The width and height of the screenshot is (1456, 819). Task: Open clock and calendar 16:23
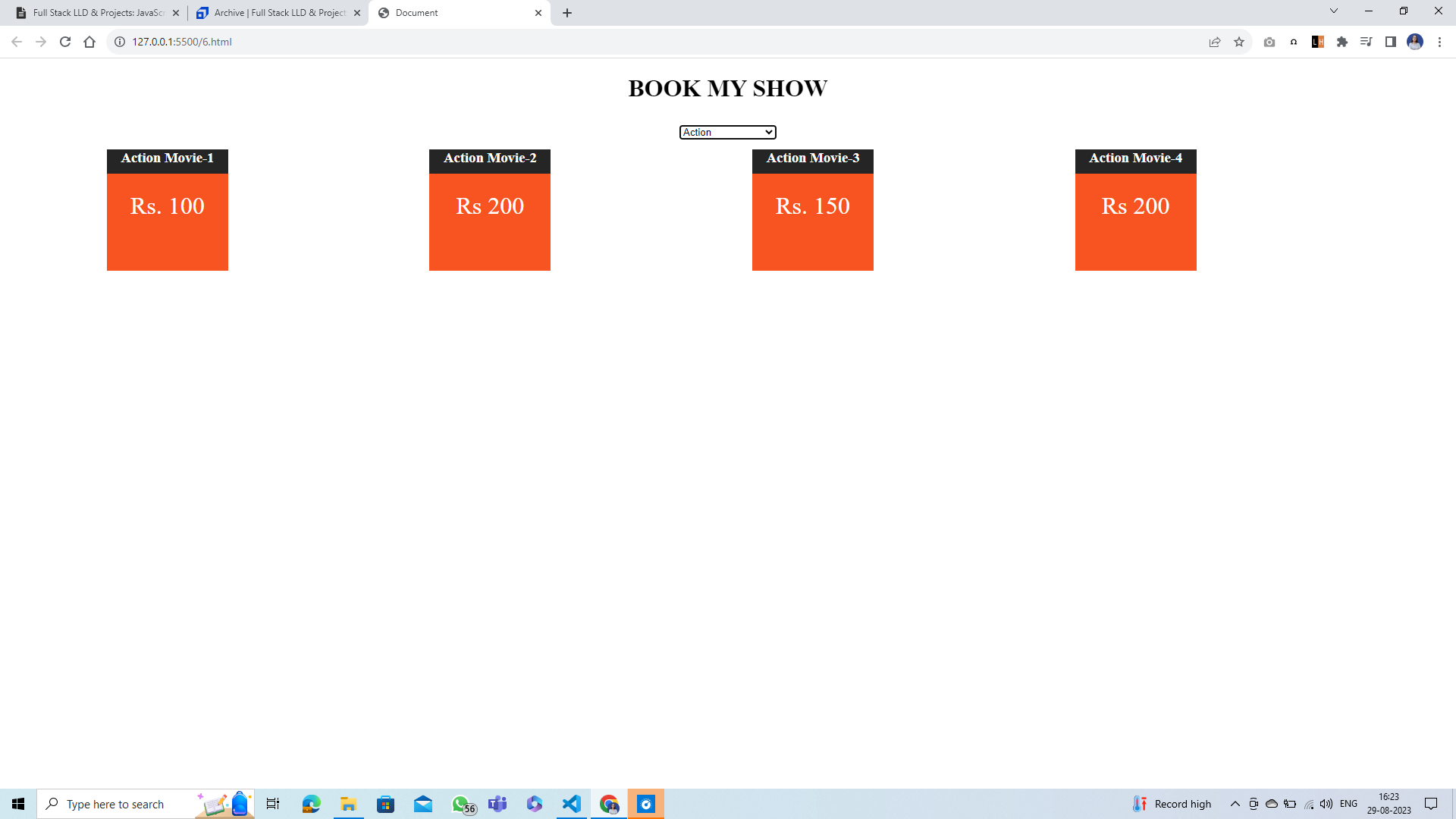point(1389,804)
